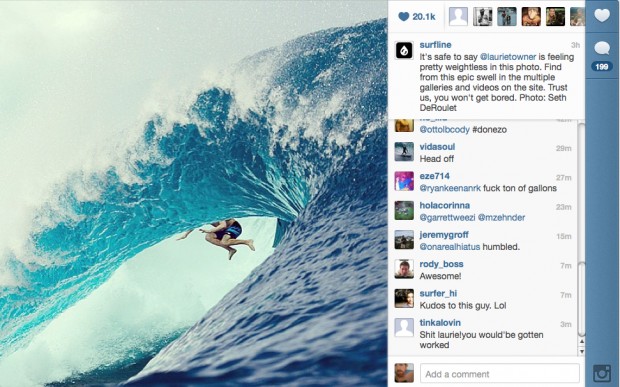Image resolution: width=620 pixels, height=387 pixels.
Task: Open the comments speech bubble icon
Action: pos(602,48)
